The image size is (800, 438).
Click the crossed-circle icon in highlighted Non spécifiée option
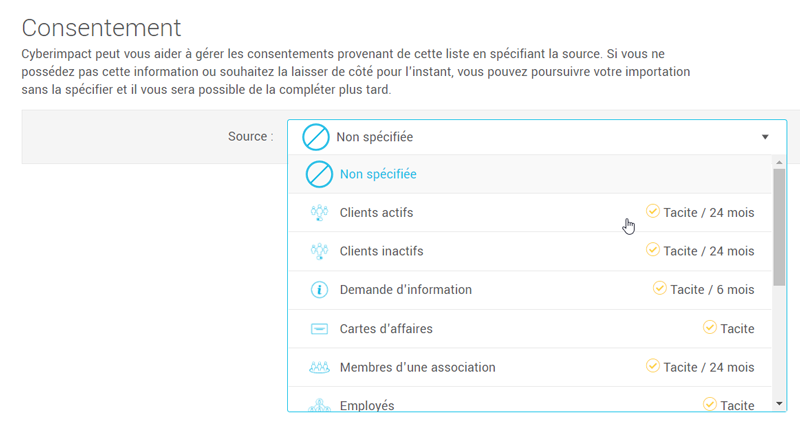(x=319, y=174)
